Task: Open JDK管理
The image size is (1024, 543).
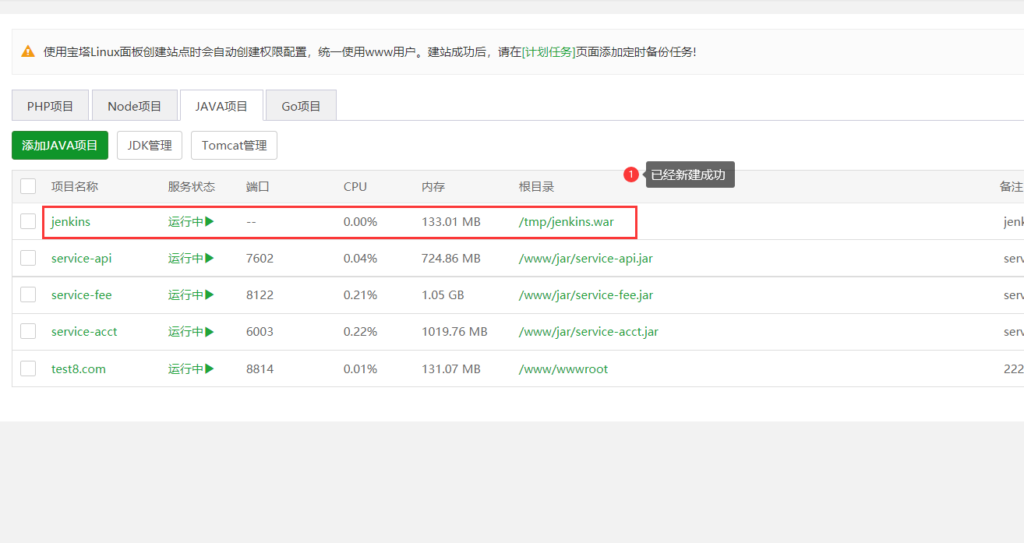Action: pyautogui.click(x=150, y=145)
